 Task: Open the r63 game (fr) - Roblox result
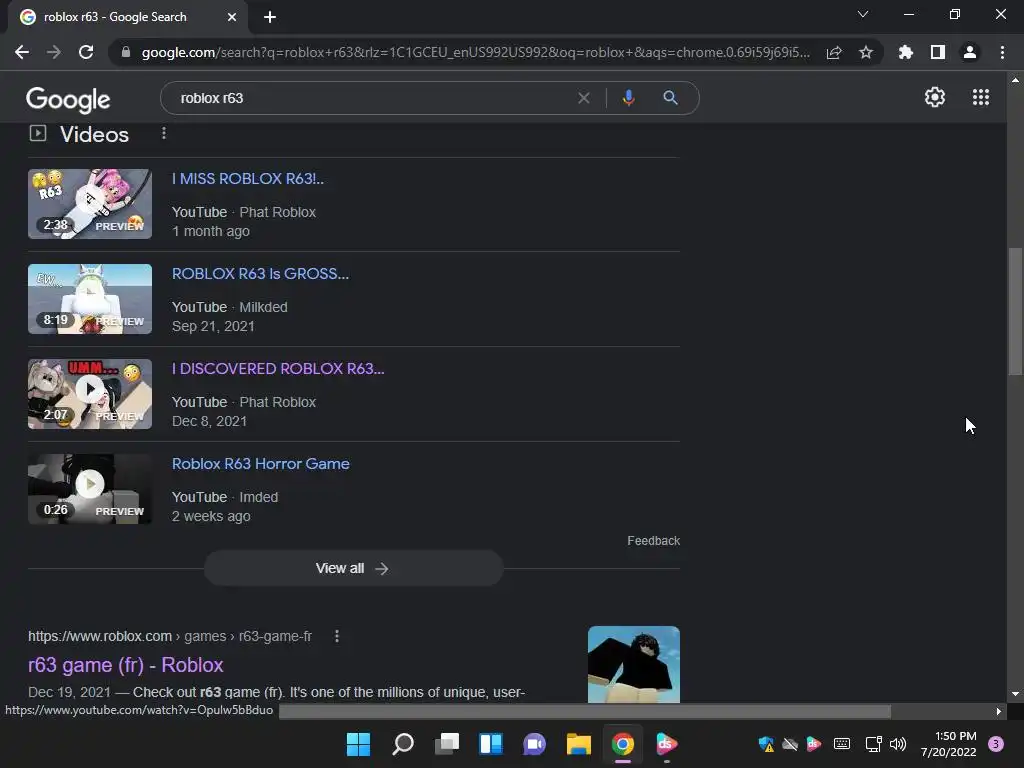pos(125,665)
